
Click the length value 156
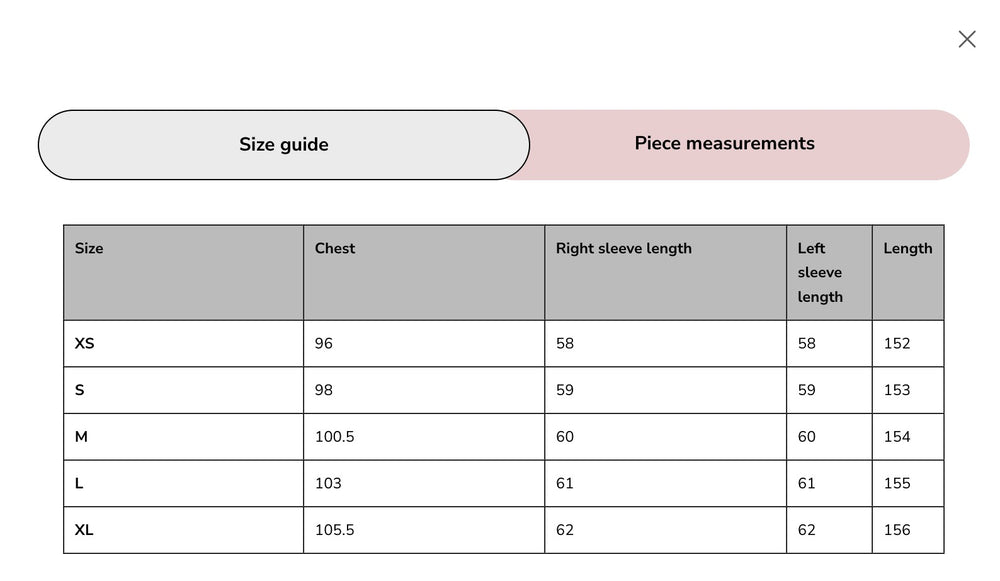click(897, 530)
